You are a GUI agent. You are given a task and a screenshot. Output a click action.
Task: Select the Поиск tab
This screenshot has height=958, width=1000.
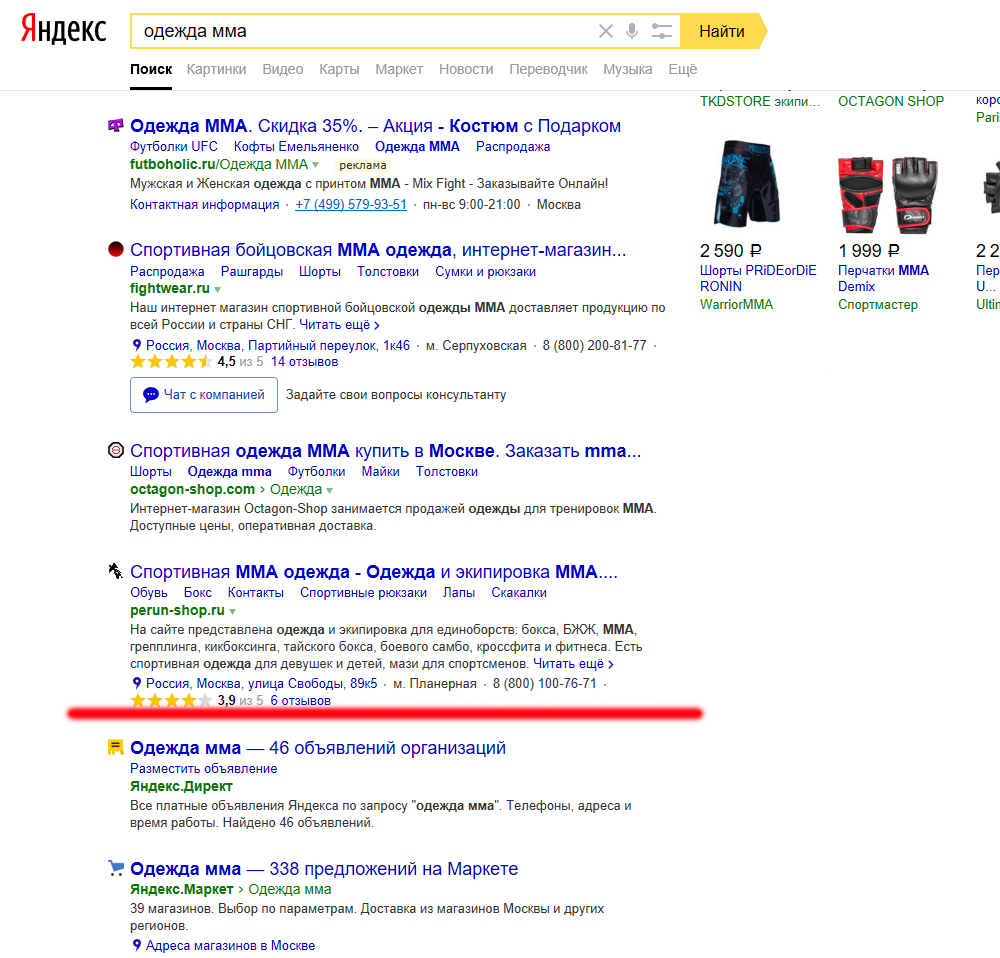[x=151, y=69]
